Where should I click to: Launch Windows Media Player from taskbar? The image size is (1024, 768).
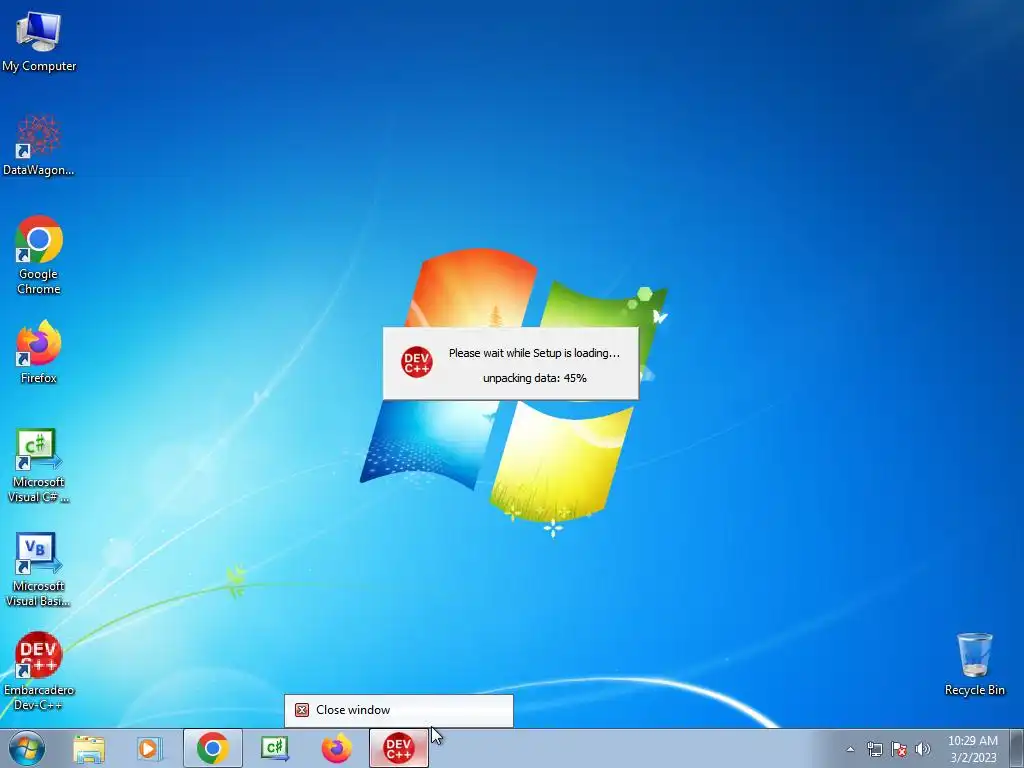150,748
